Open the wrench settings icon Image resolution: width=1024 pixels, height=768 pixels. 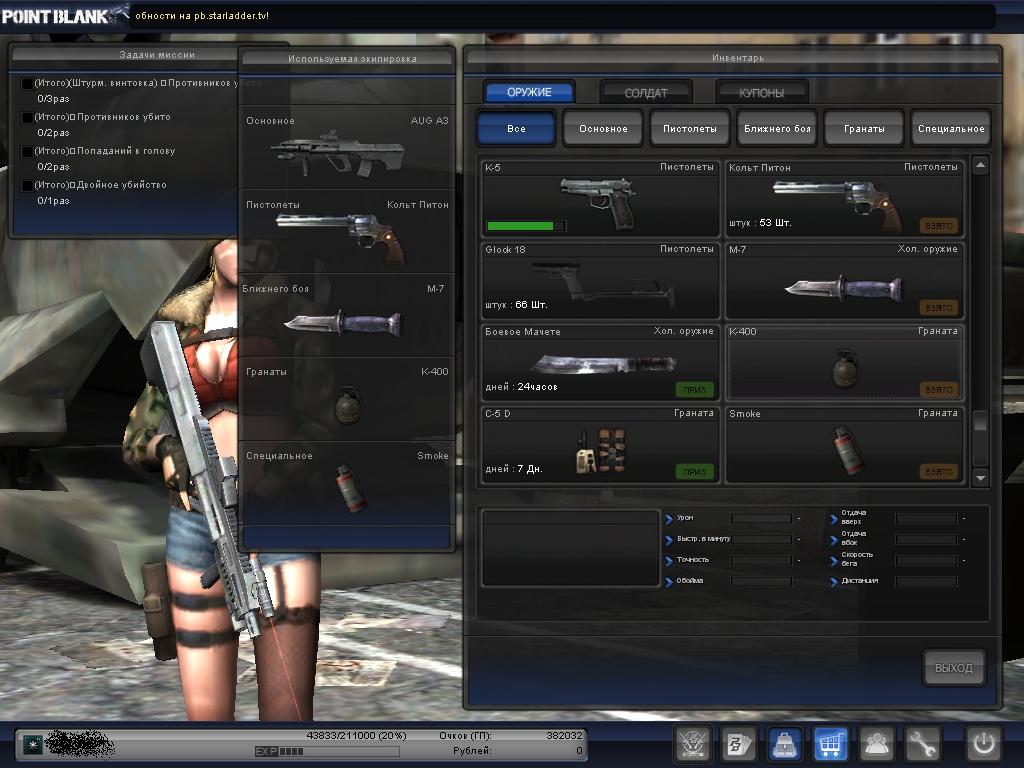point(922,743)
